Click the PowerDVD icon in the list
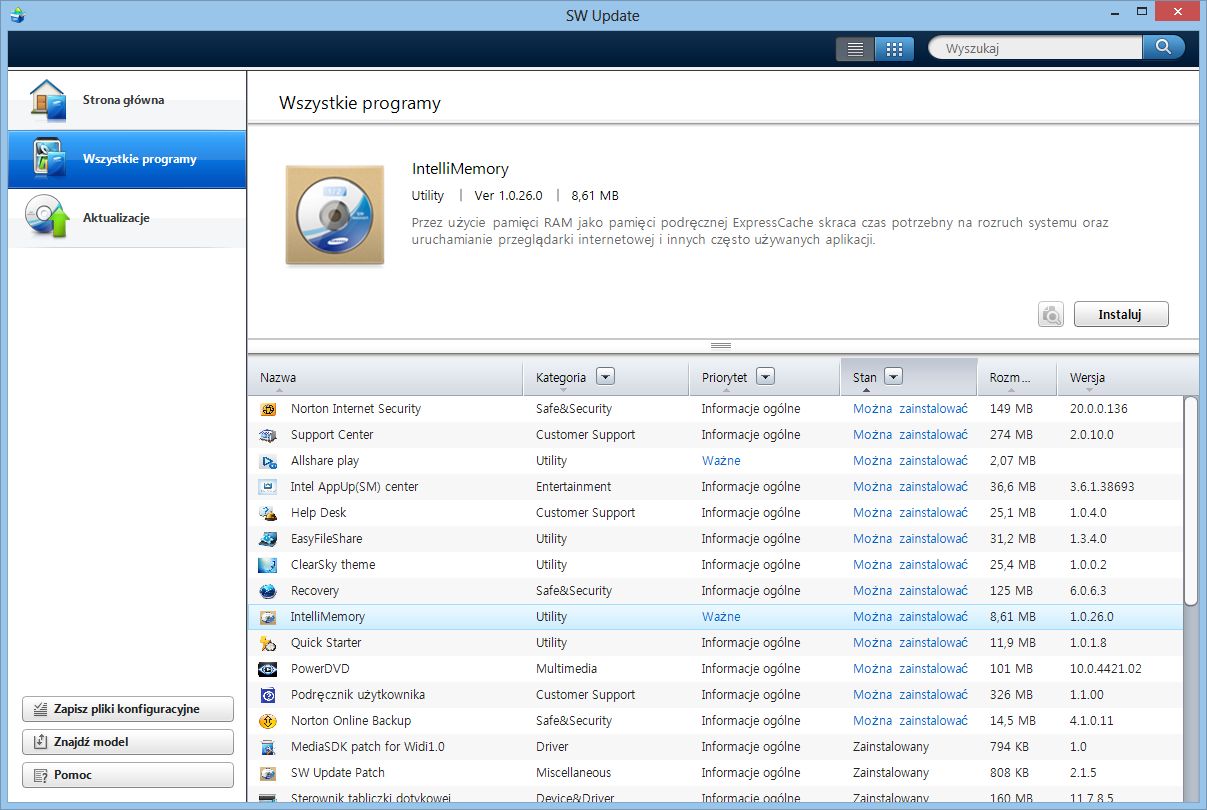This screenshot has width=1207, height=810. pyautogui.click(x=268, y=669)
